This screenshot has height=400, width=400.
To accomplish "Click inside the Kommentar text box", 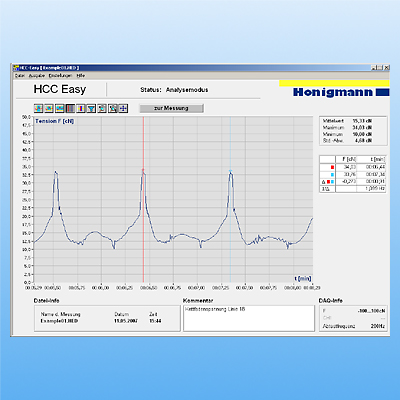I will 249,318.
